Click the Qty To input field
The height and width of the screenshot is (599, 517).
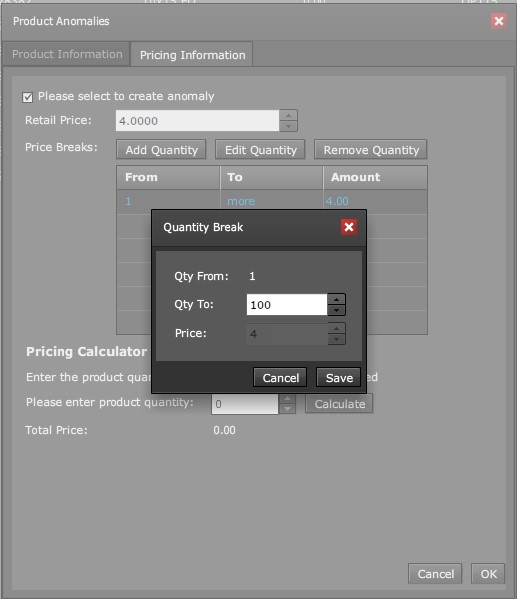[287, 304]
